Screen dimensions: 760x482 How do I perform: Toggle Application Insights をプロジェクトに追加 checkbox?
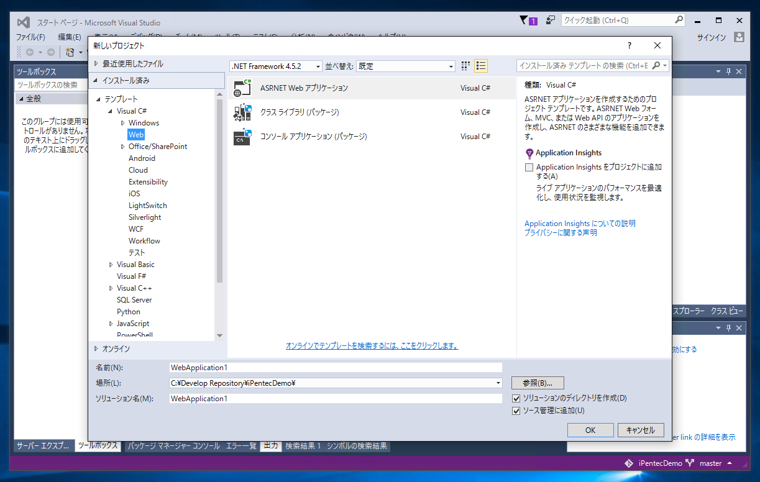point(529,167)
